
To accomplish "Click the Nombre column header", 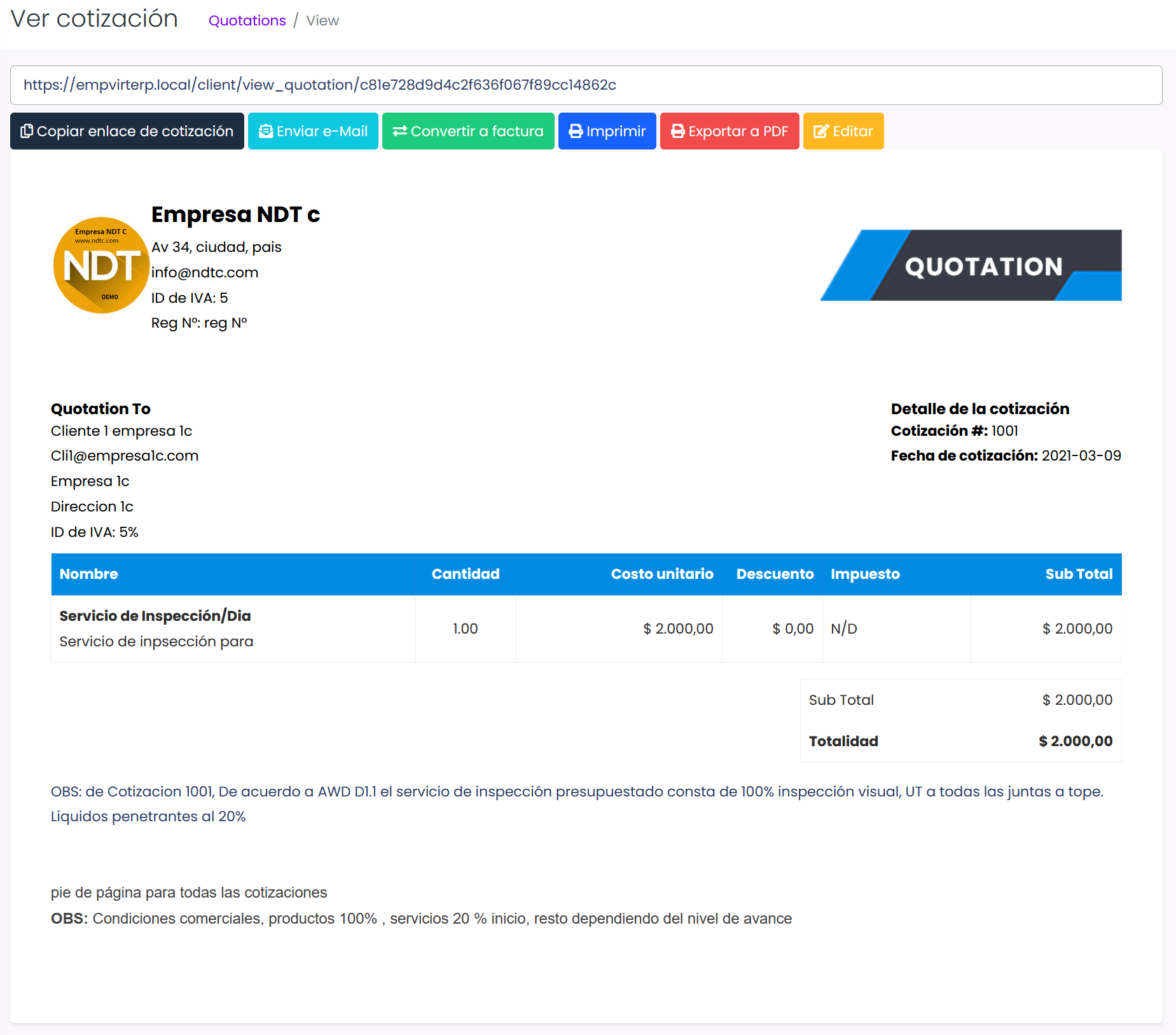I will pyautogui.click(x=89, y=574).
